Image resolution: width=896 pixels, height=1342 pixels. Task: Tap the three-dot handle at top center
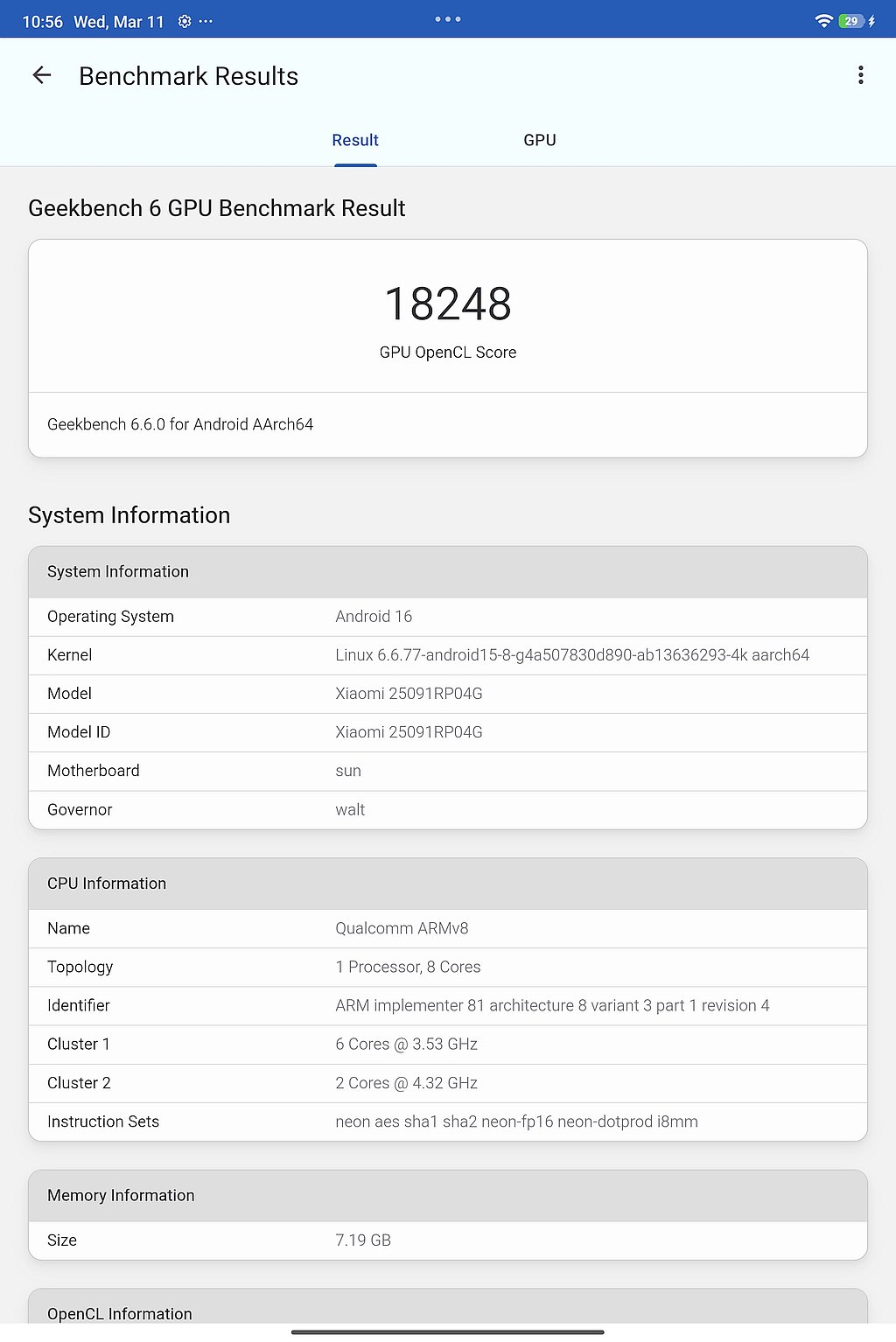click(x=448, y=19)
